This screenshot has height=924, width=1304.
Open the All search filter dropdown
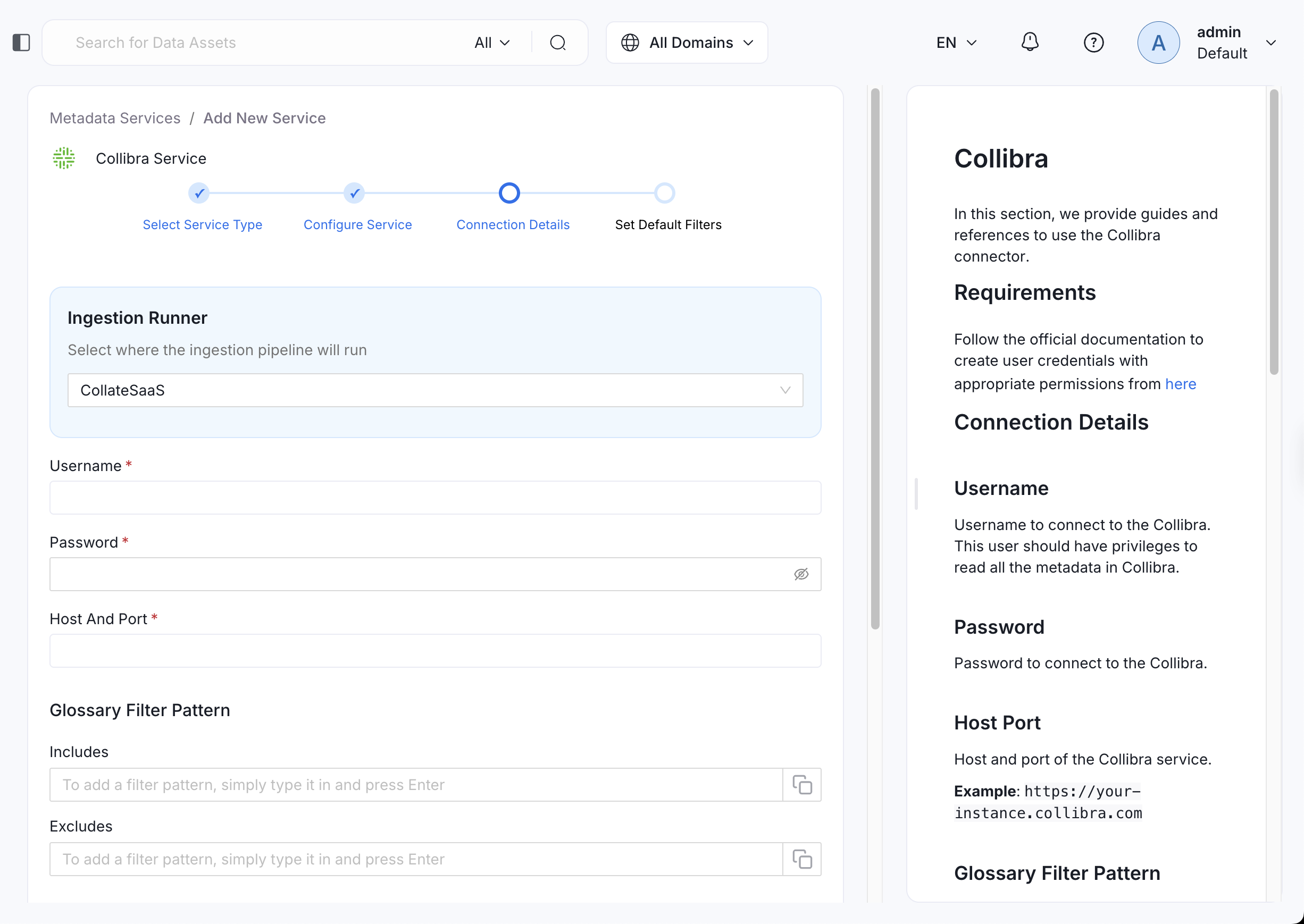coord(492,42)
